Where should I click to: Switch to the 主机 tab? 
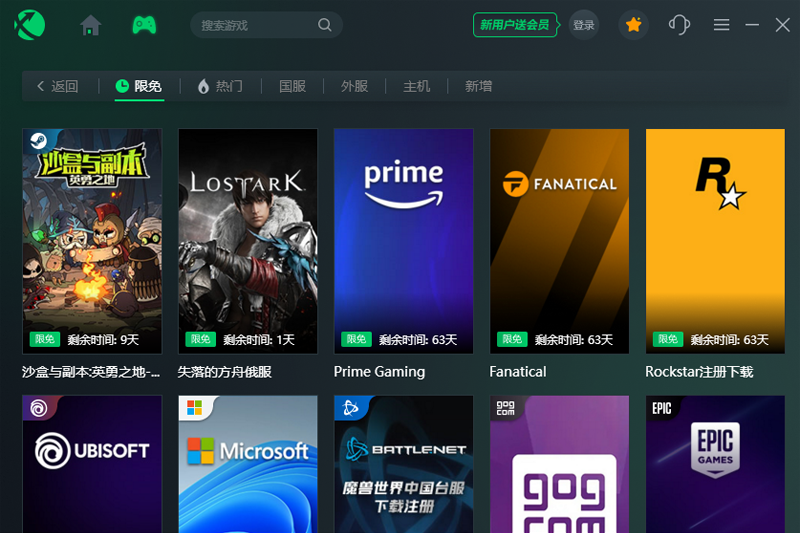[x=416, y=86]
